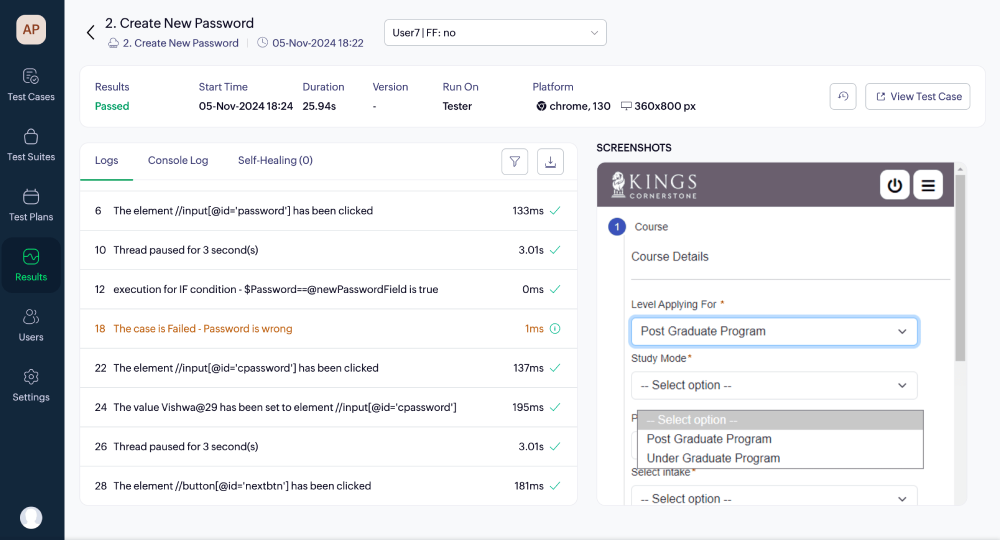Open the Users section
Viewport: 1000px width, 540px height.
(x=31, y=325)
